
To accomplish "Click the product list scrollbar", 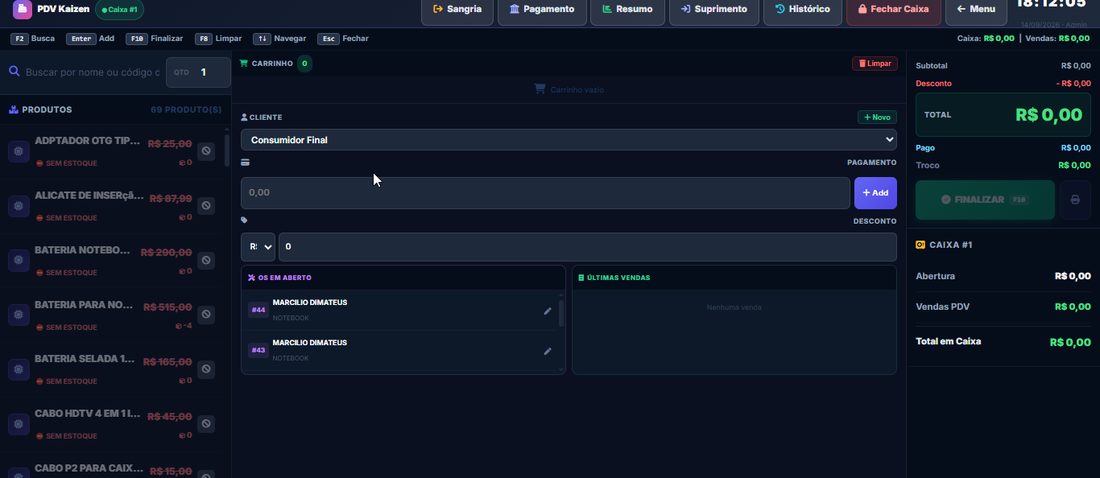I will (227, 150).
